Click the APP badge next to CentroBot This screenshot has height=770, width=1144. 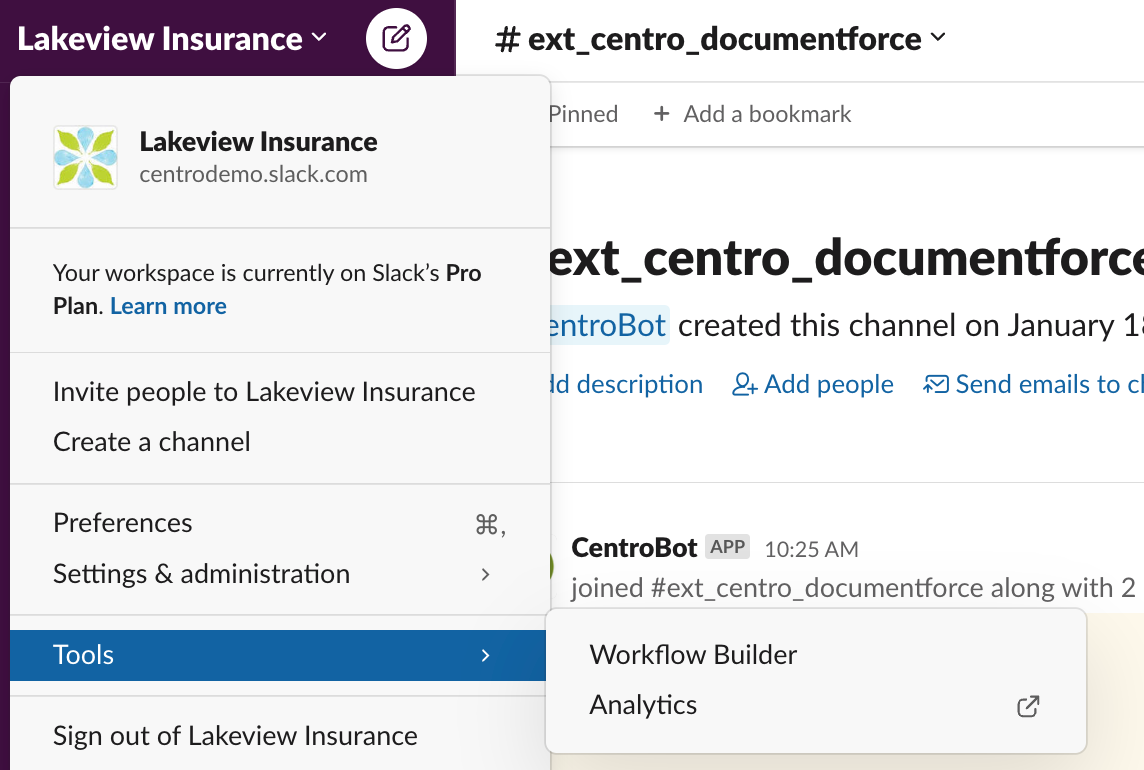click(x=727, y=547)
